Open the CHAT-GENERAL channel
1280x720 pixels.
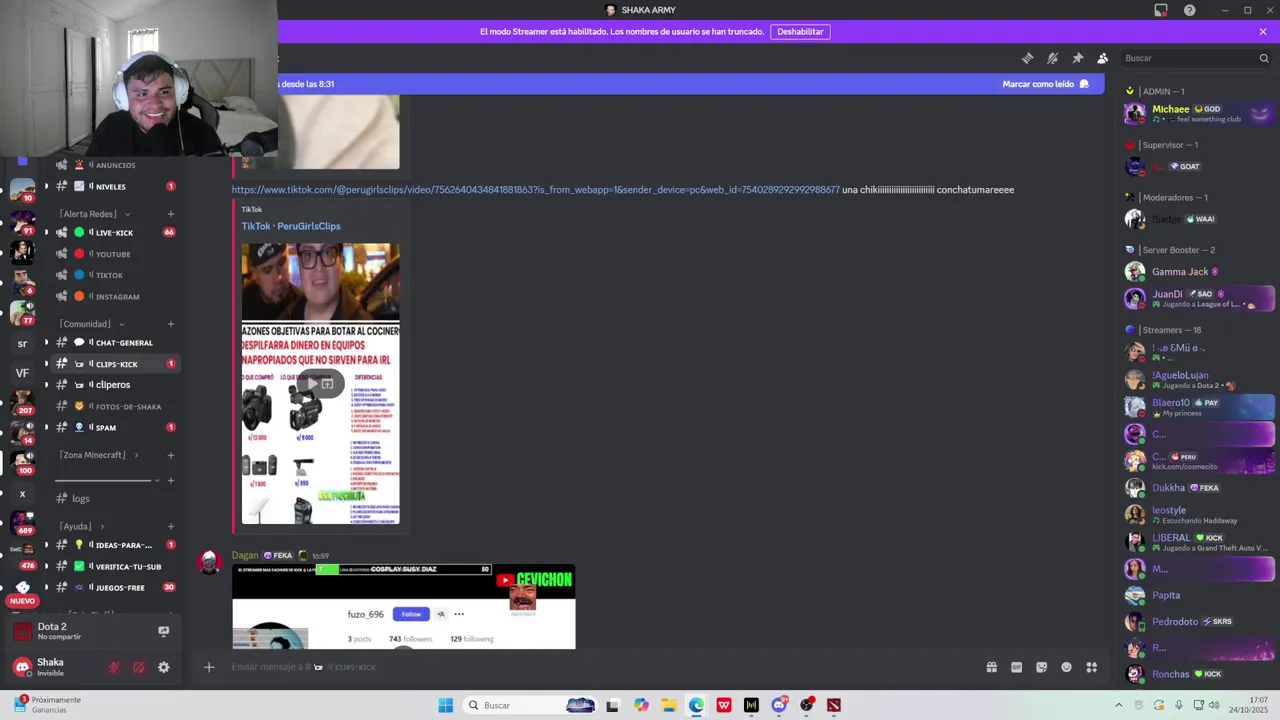(x=115, y=342)
